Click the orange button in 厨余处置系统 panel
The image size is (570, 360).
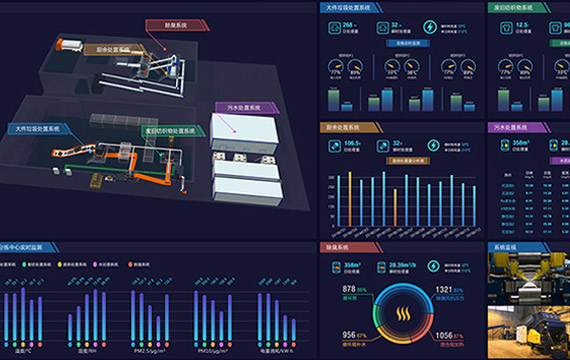[408, 161]
